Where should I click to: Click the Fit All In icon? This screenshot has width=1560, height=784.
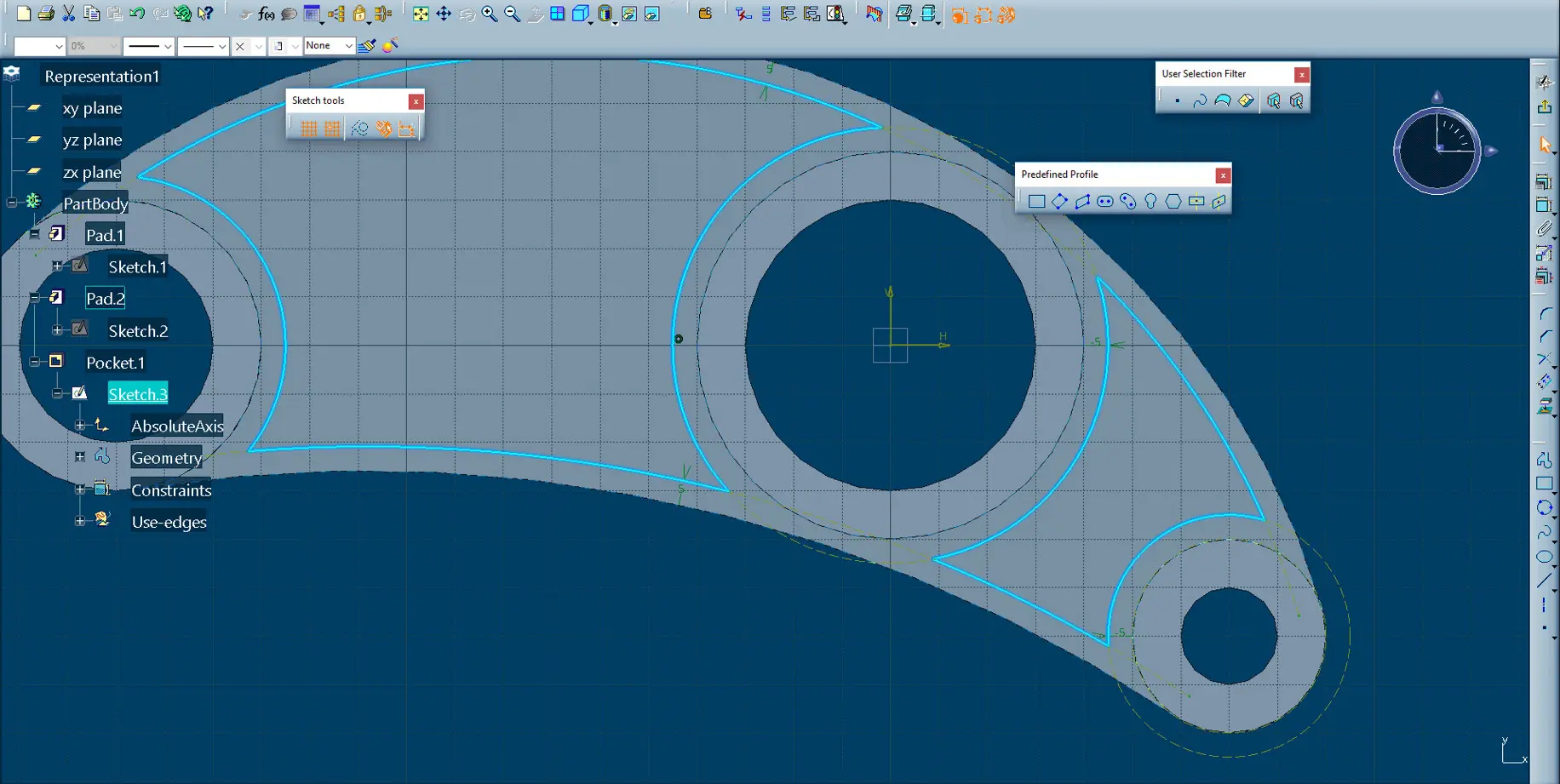click(421, 14)
